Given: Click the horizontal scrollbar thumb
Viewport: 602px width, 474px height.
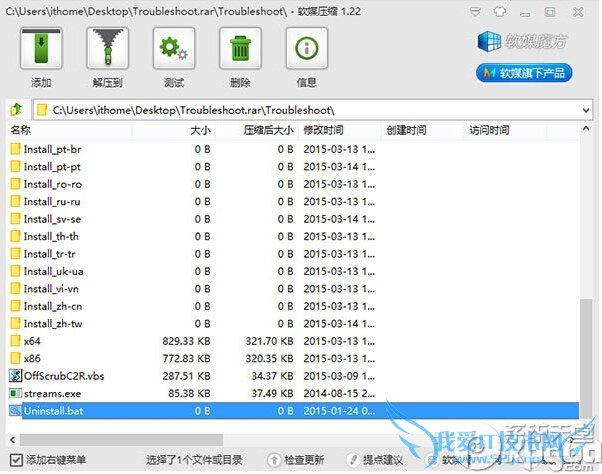Looking at the screenshot, I should (121, 440).
